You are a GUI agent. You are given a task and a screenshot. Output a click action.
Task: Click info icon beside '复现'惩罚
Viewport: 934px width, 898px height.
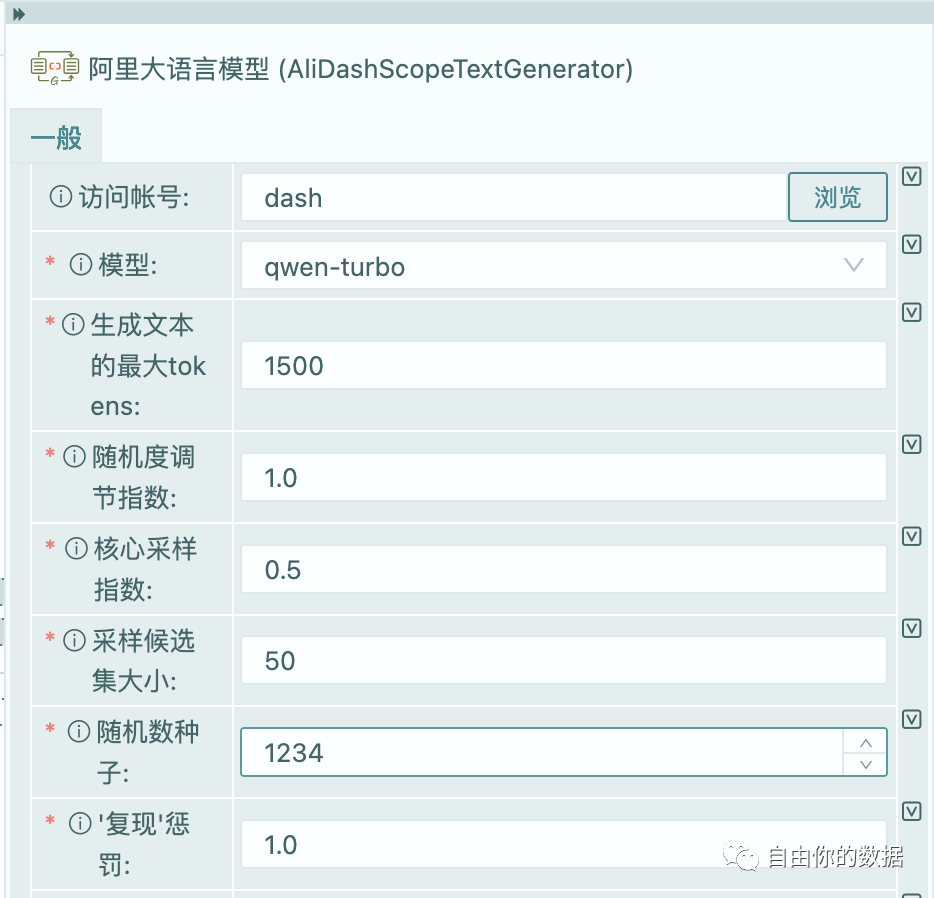pos(80,824)
